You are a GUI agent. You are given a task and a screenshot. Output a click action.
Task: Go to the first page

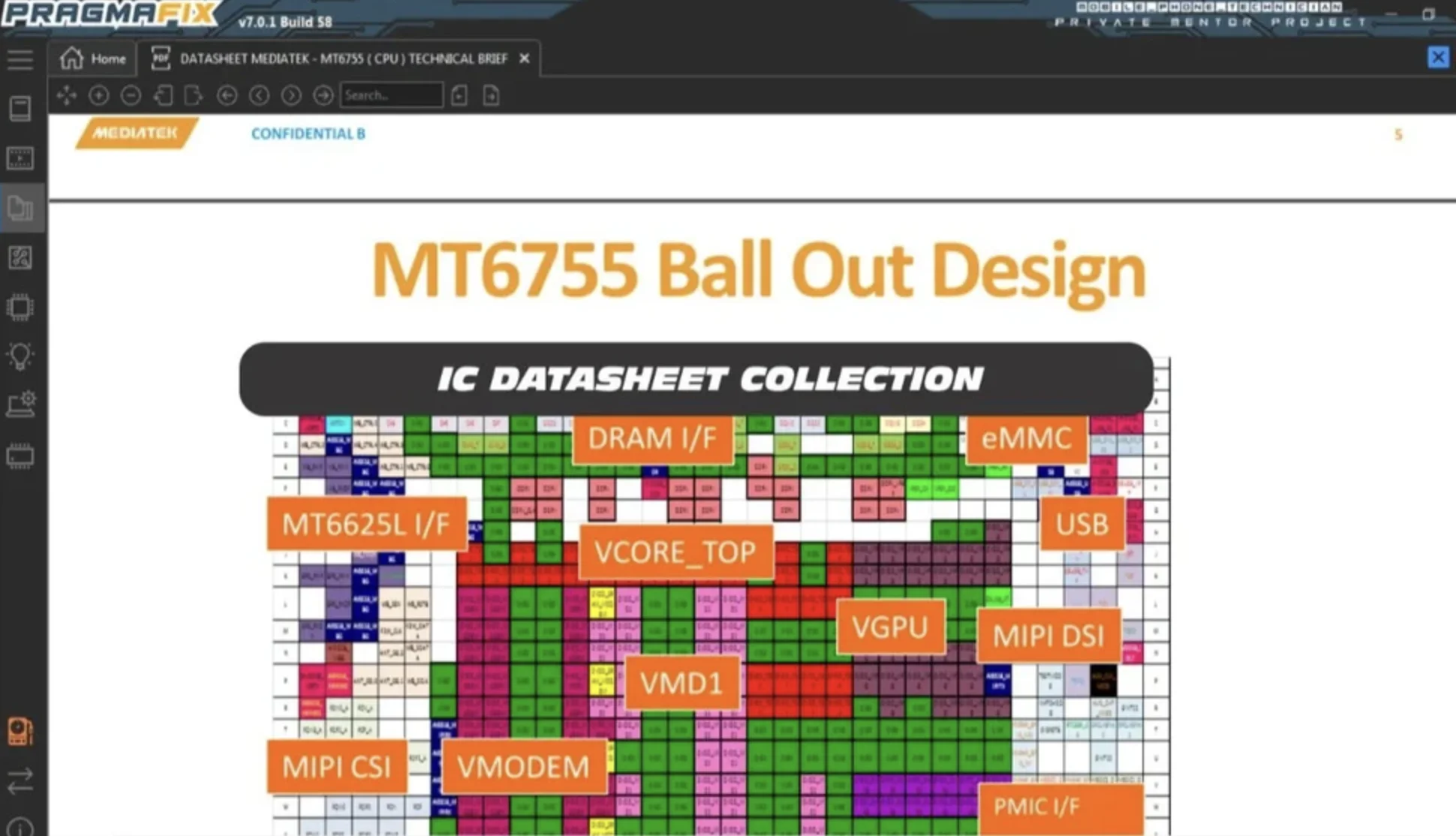coord(227,95)
